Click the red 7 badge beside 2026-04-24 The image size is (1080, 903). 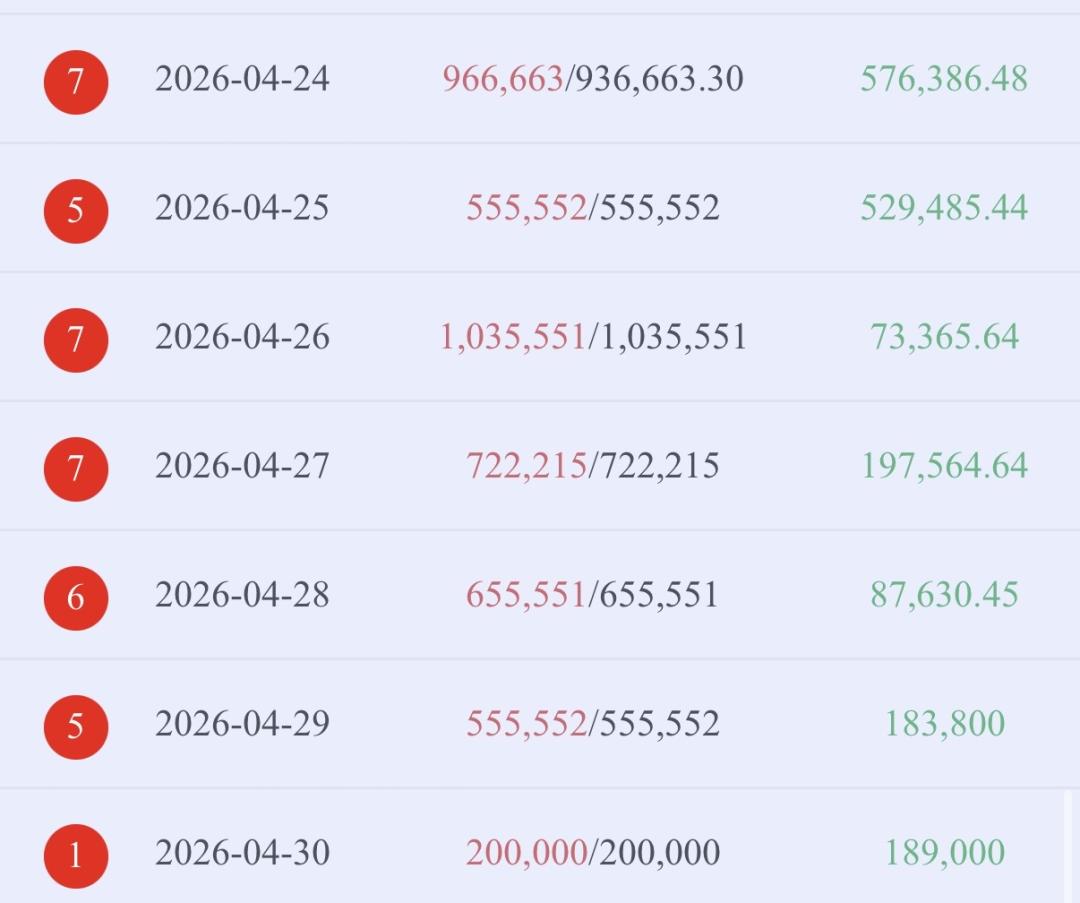pyautogui.click(x=75, y=81)
